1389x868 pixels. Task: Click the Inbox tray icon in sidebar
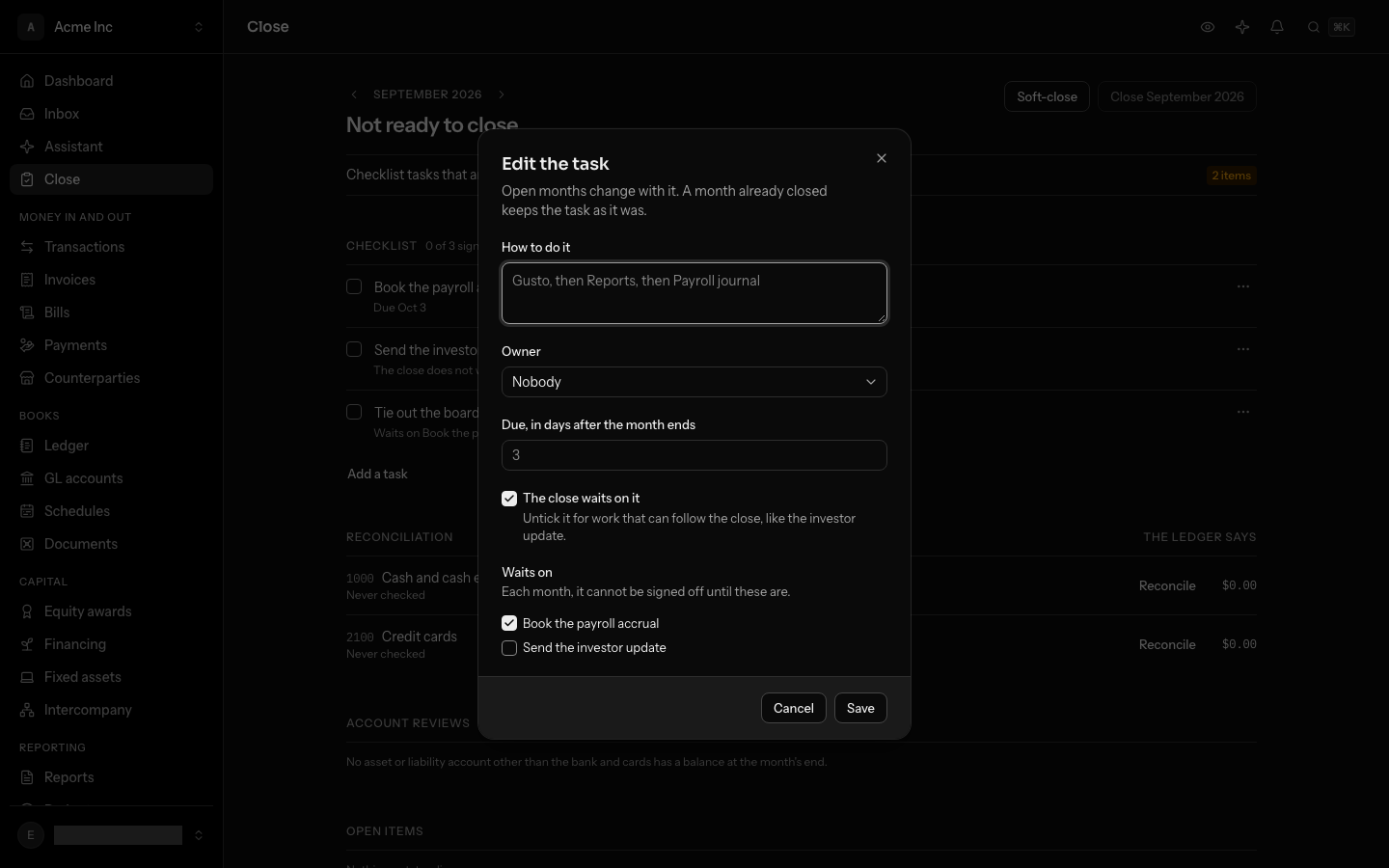click(x=27, y=114)
